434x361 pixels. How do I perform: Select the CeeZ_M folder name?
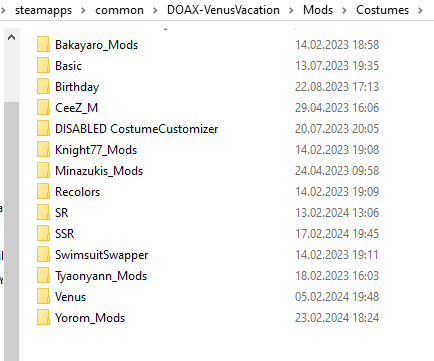coord(76,108)
